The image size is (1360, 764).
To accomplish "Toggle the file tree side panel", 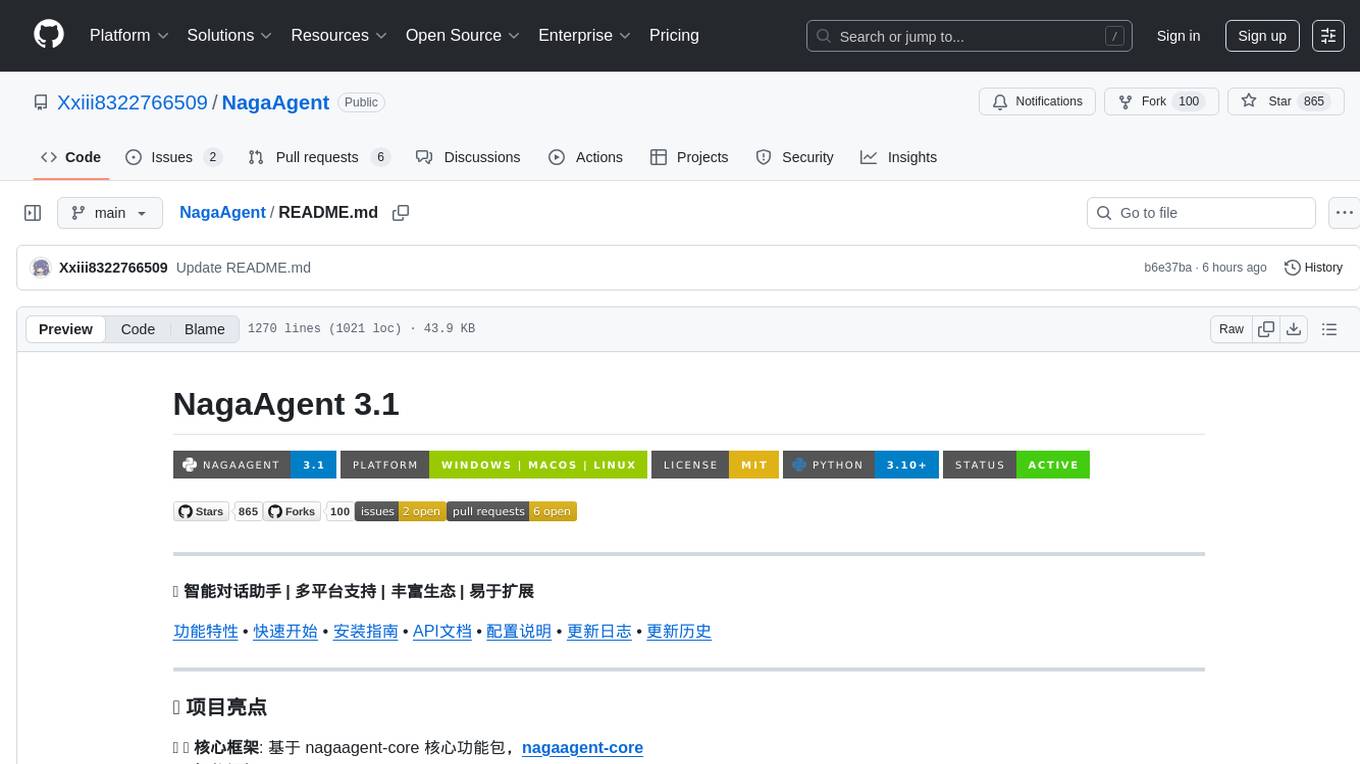I will [x=33, y=213].
